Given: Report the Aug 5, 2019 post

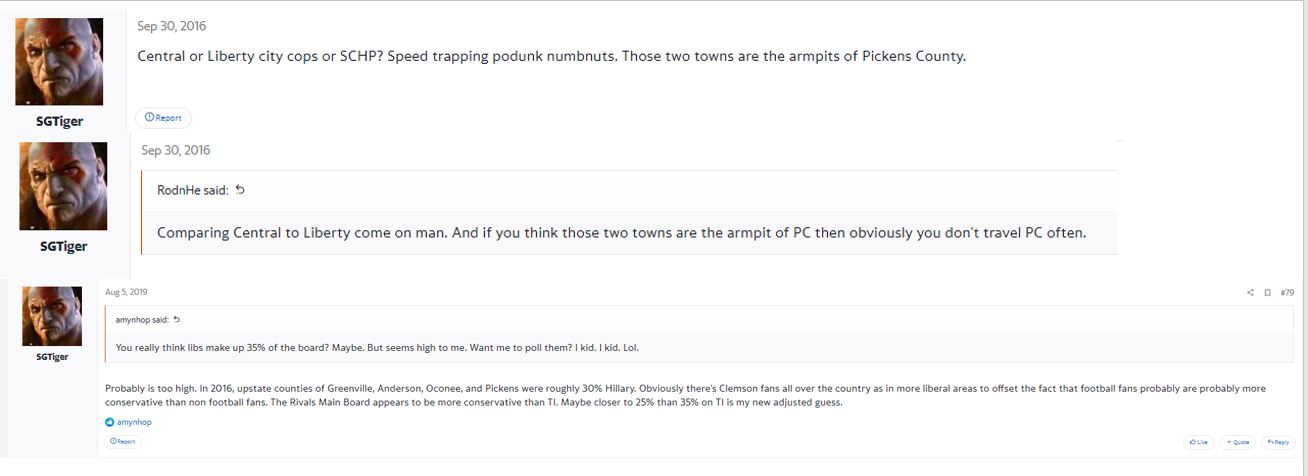Looking at the screenshot, I should (123, 441).
